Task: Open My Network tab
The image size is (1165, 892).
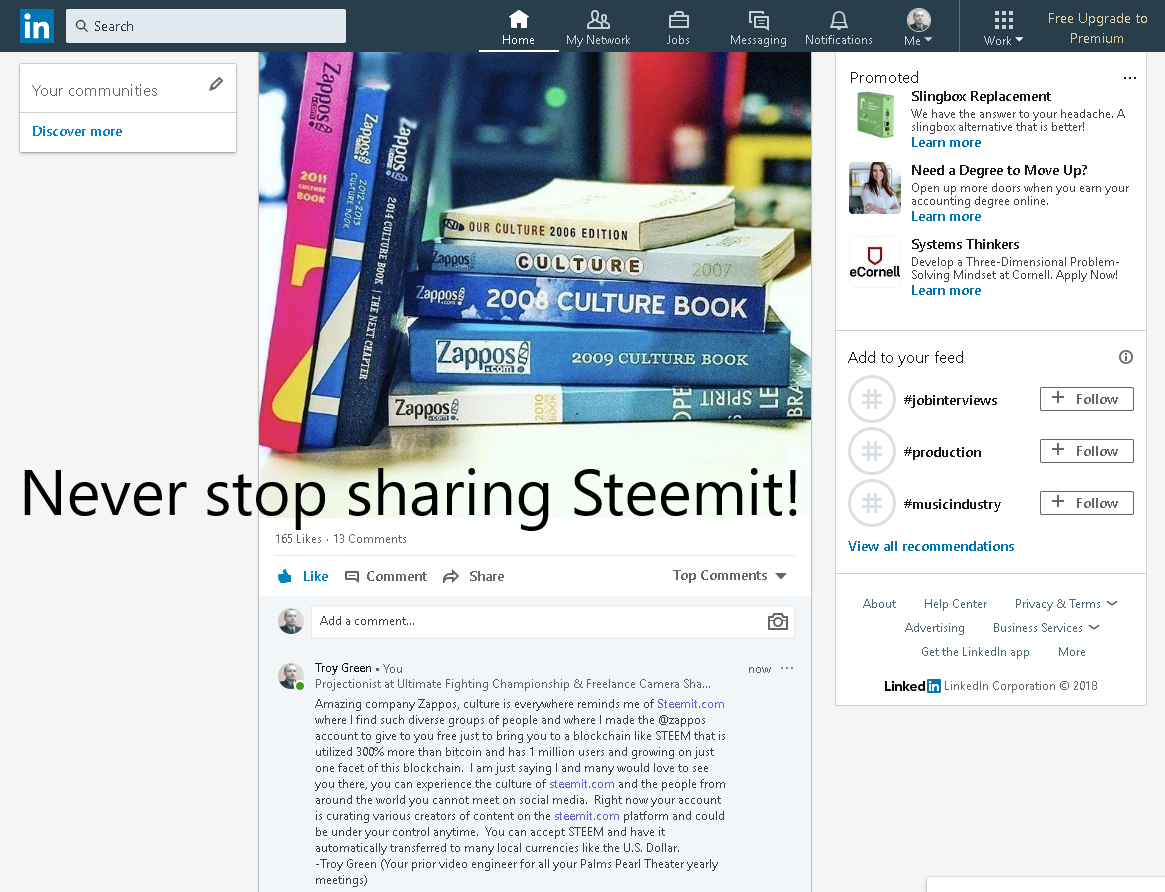Action: pyautogui.click(x=598, y=27)
